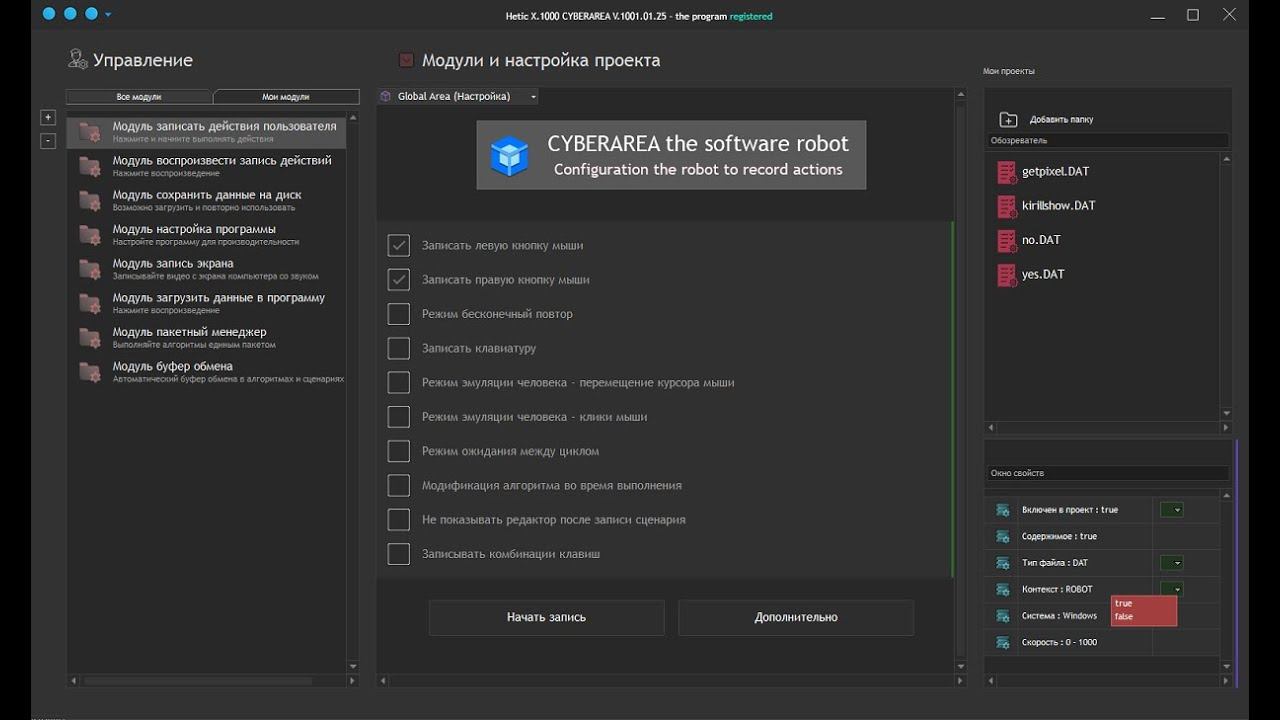The height and width of the screenshot is (720, 1280).
Task: Uncheck 'Записать правую кнопку мыши'
Action: pyautogui.click(x=399, y=279)
